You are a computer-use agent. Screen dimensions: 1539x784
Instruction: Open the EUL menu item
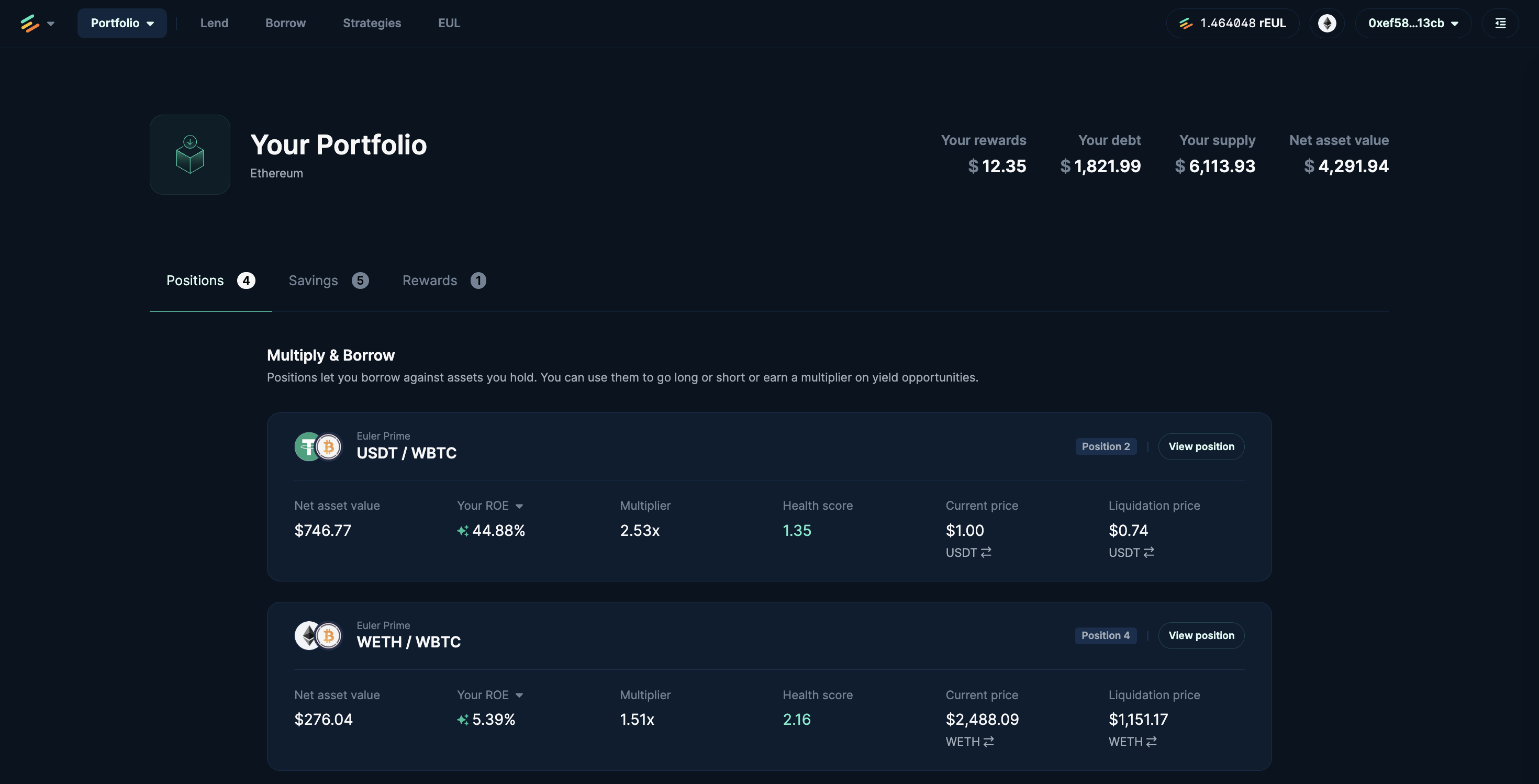[x=449, y=23]
